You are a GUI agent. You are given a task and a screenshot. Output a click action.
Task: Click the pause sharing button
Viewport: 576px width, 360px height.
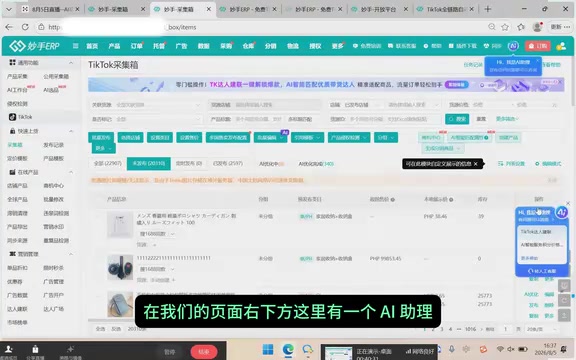pyautogui.click(x=169, y=352)
